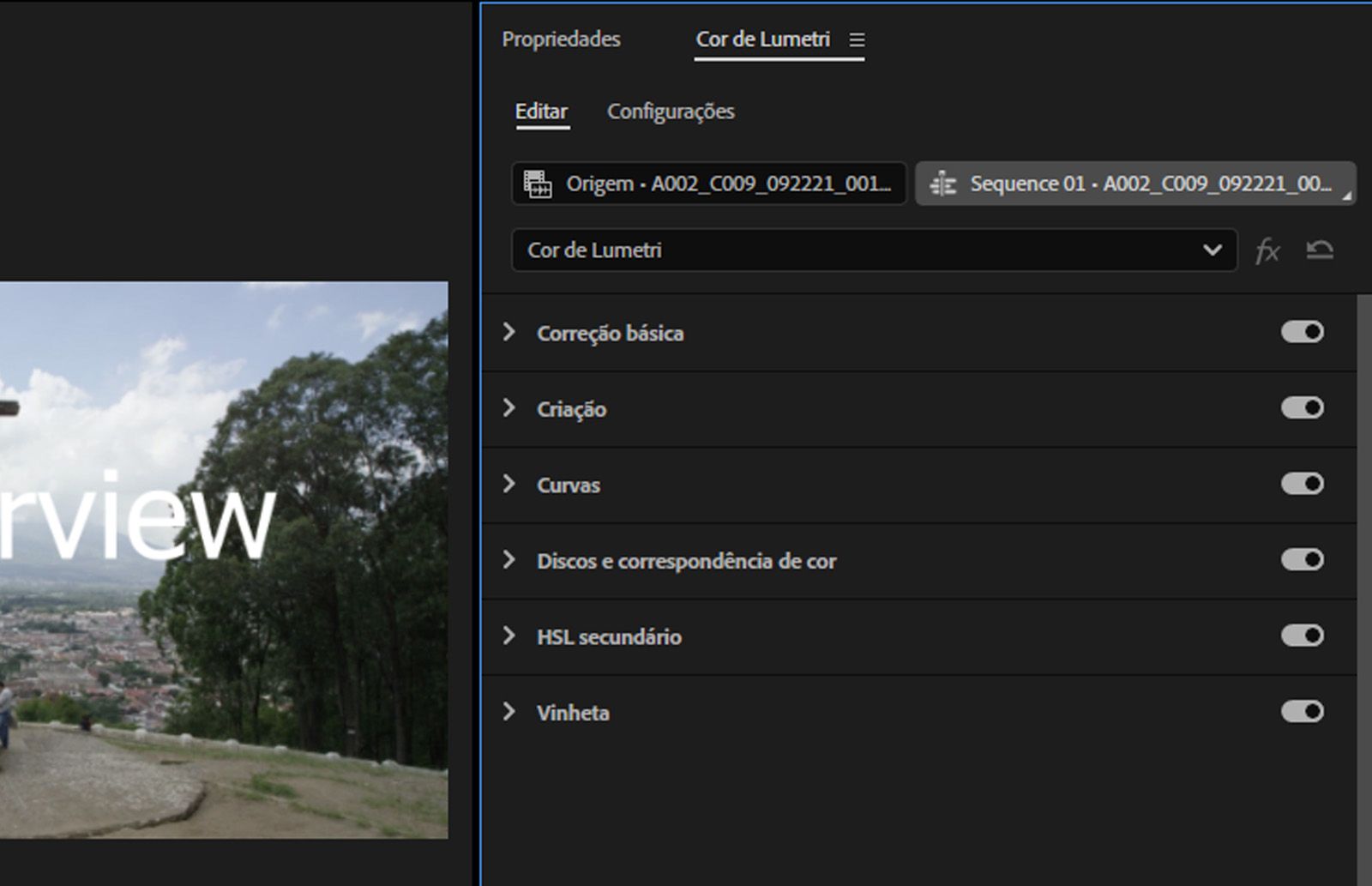Toggle the Curvas section off
The height and width of the screenshot is (886, 1372).
click(1303, 484)
